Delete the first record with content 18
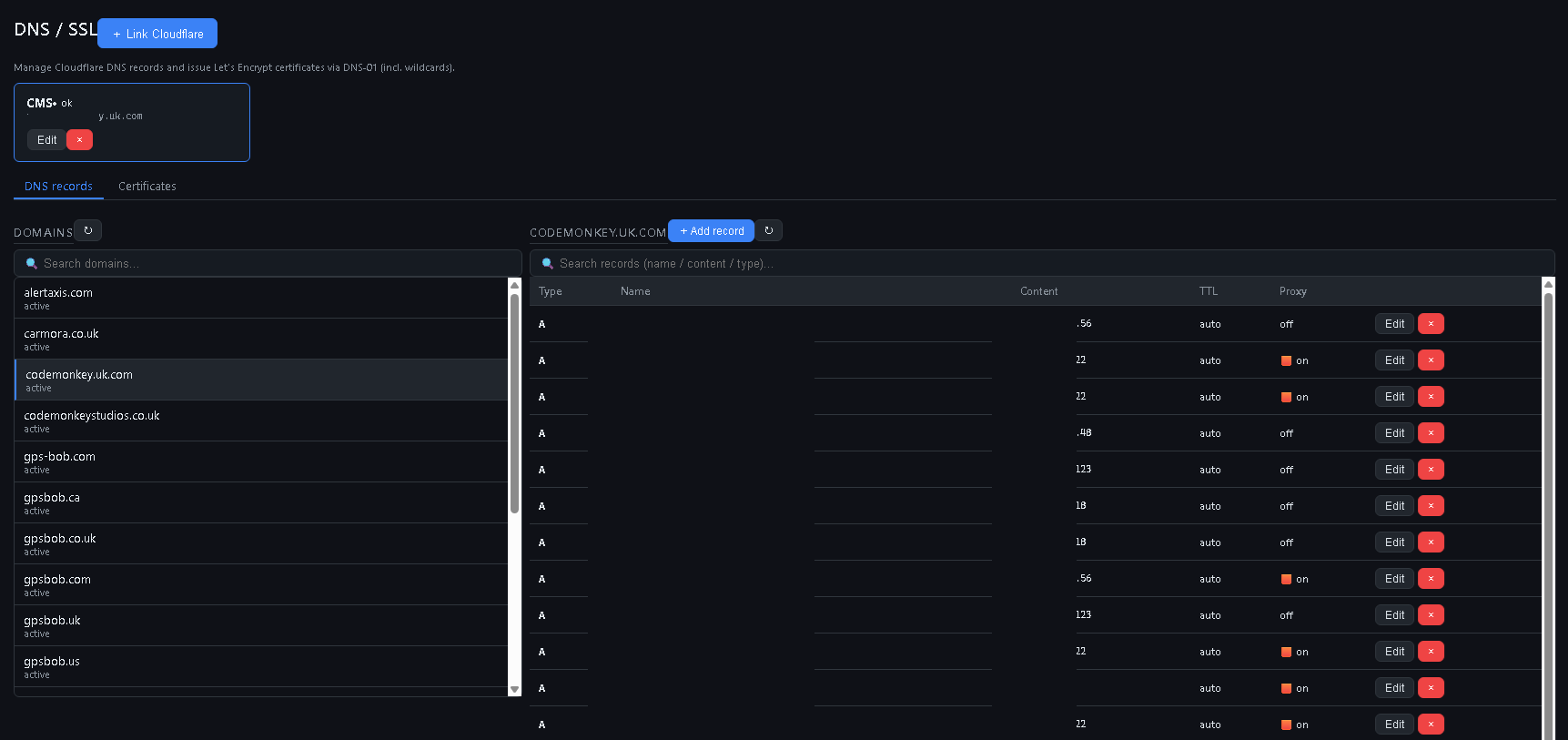Screen dimensions: 1568x740 pyautogui.click(x=1431, y=506)
